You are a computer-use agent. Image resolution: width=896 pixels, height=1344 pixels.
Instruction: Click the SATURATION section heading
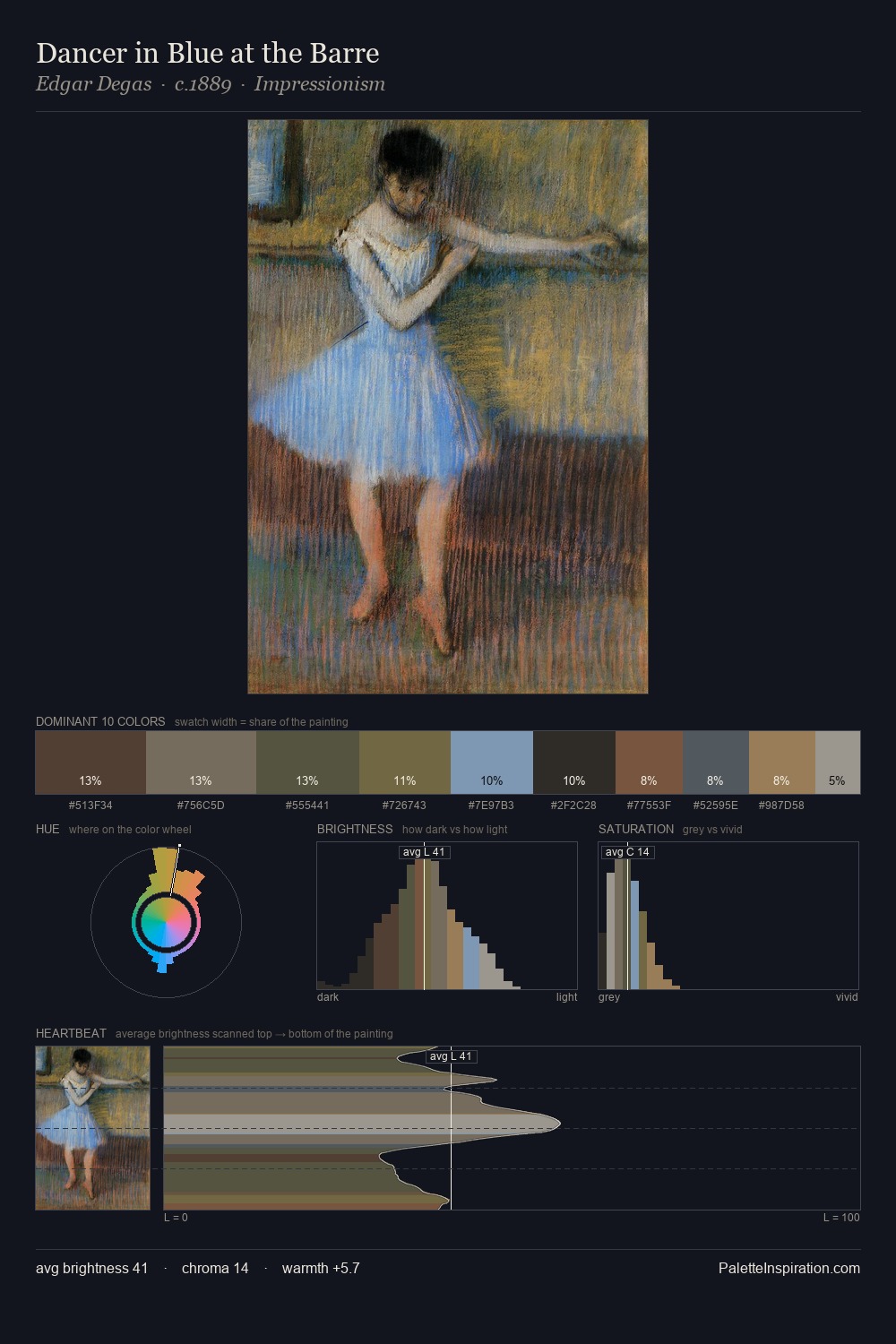(x=636, y=829)
